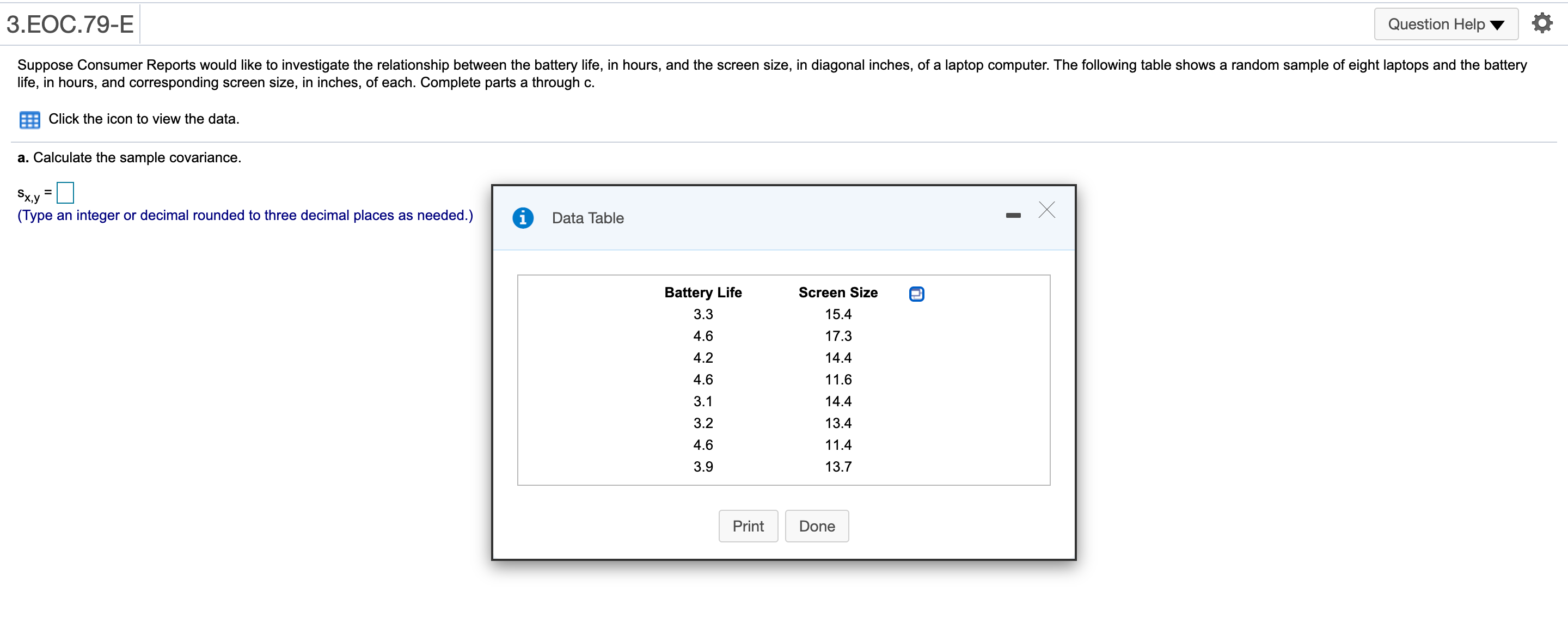Click the X to close the Data Table popup
This screenshot has height=629, width=1568.
(1047, 210)
